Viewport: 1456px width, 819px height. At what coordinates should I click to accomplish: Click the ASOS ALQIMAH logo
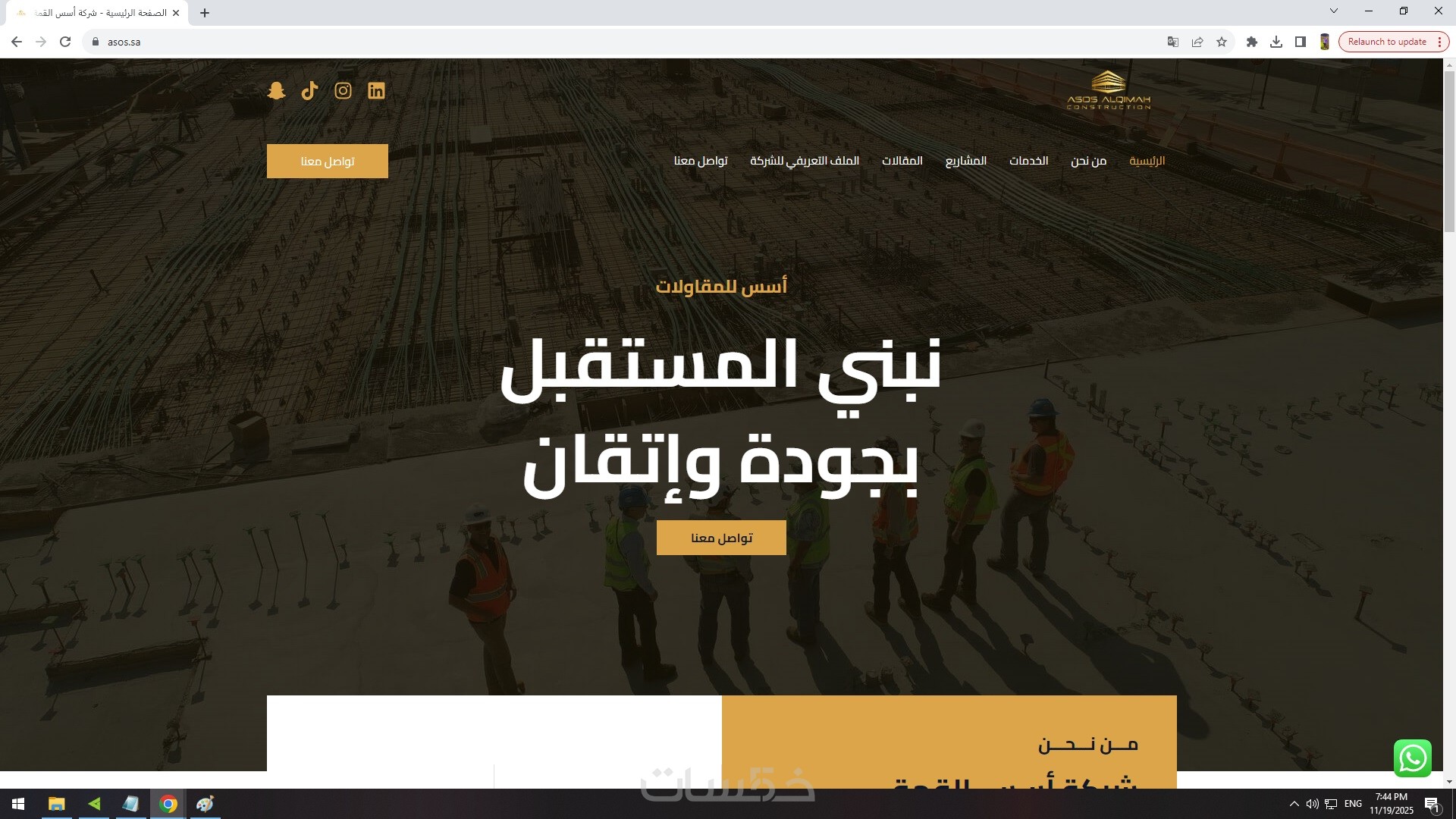(x=1109, y=91)
